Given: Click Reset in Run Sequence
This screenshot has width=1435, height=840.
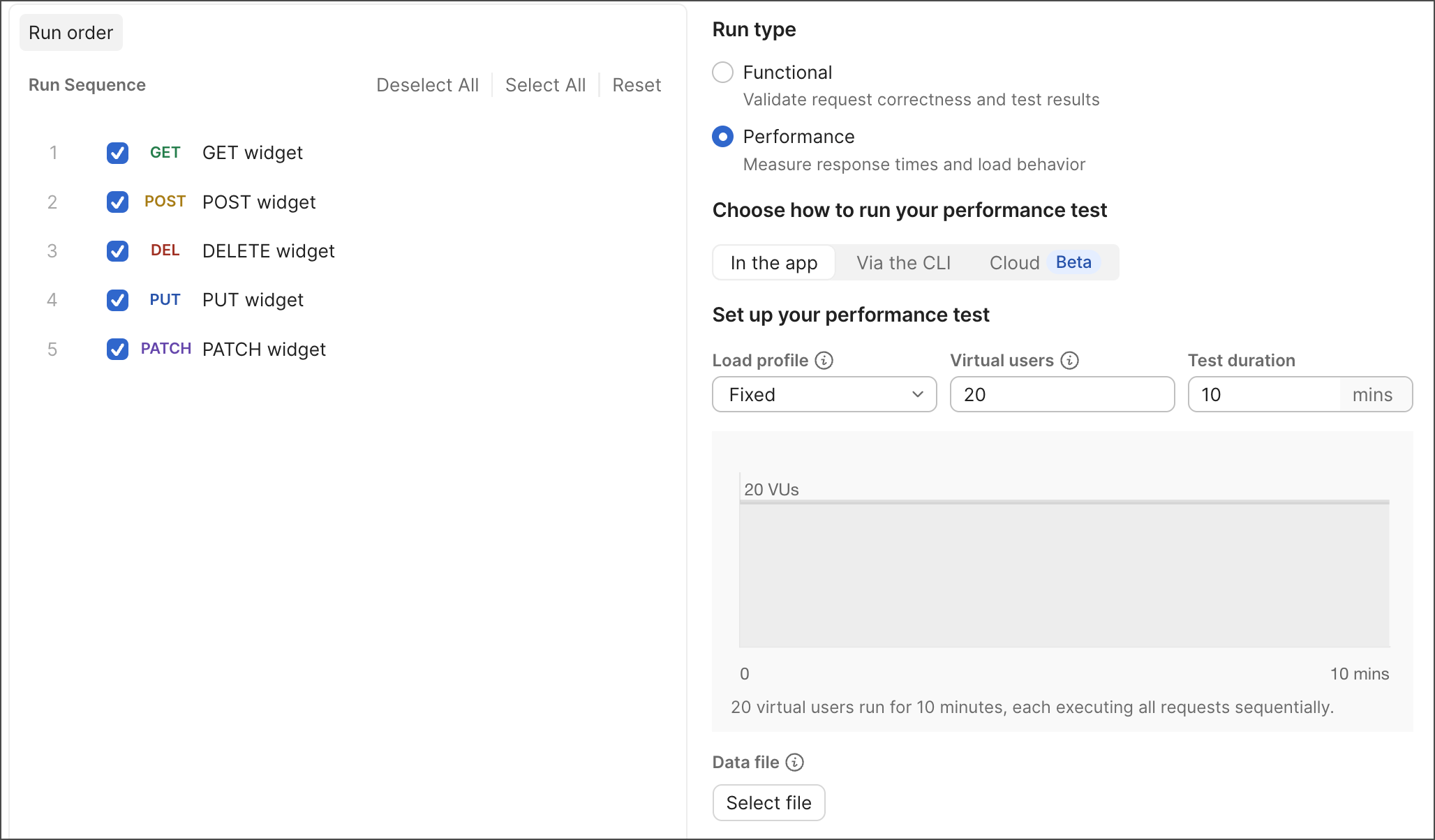Looking at the screenshot, I should click(x=637, y=85).
